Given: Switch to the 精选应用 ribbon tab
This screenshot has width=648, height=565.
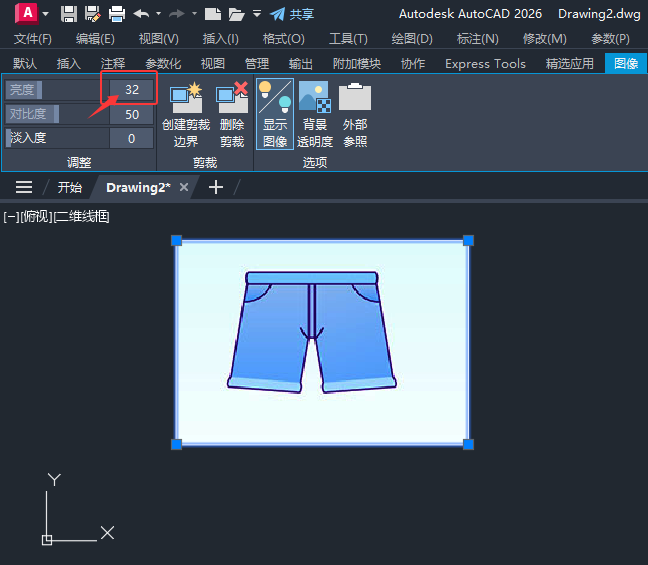Looking at the screenshot, I should coord(569,64).
